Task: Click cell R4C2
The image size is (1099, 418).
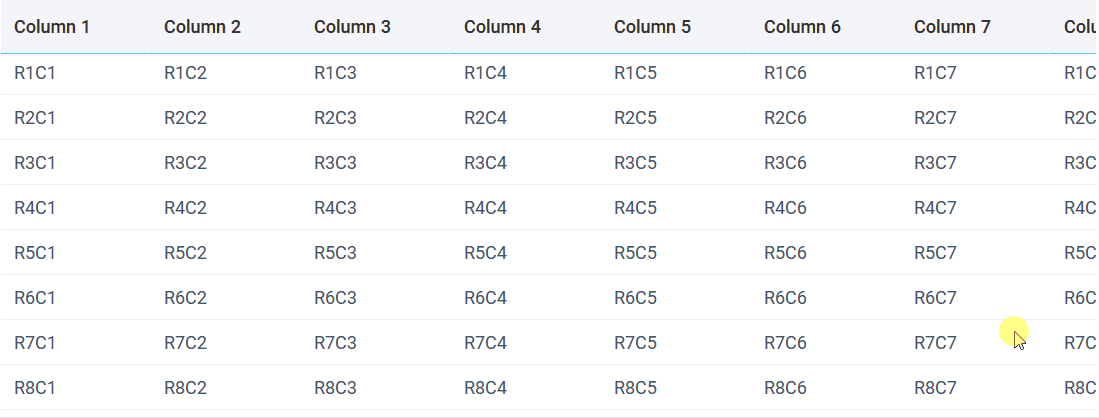Action: [185, 207]
